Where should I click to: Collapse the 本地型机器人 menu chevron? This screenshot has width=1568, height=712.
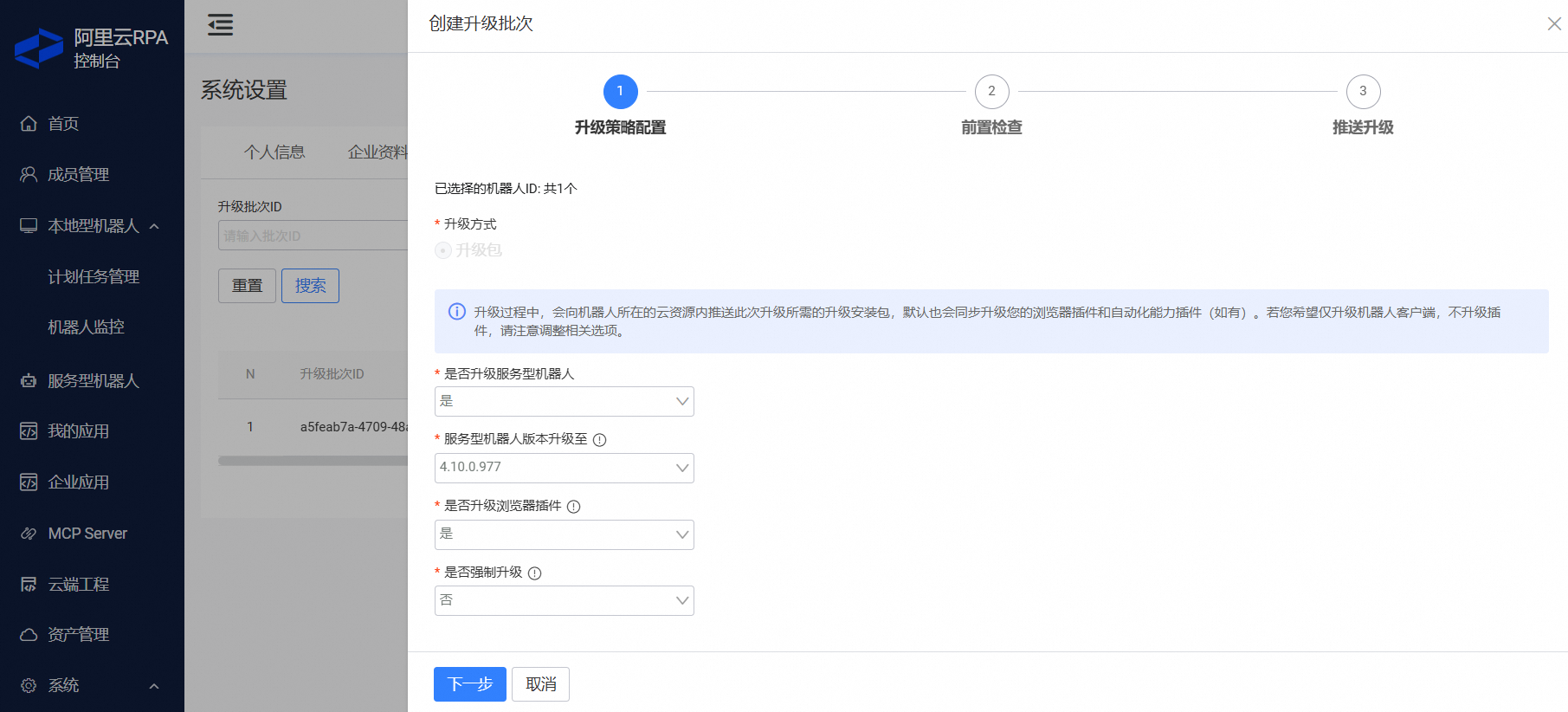click(x=154, y=226)
